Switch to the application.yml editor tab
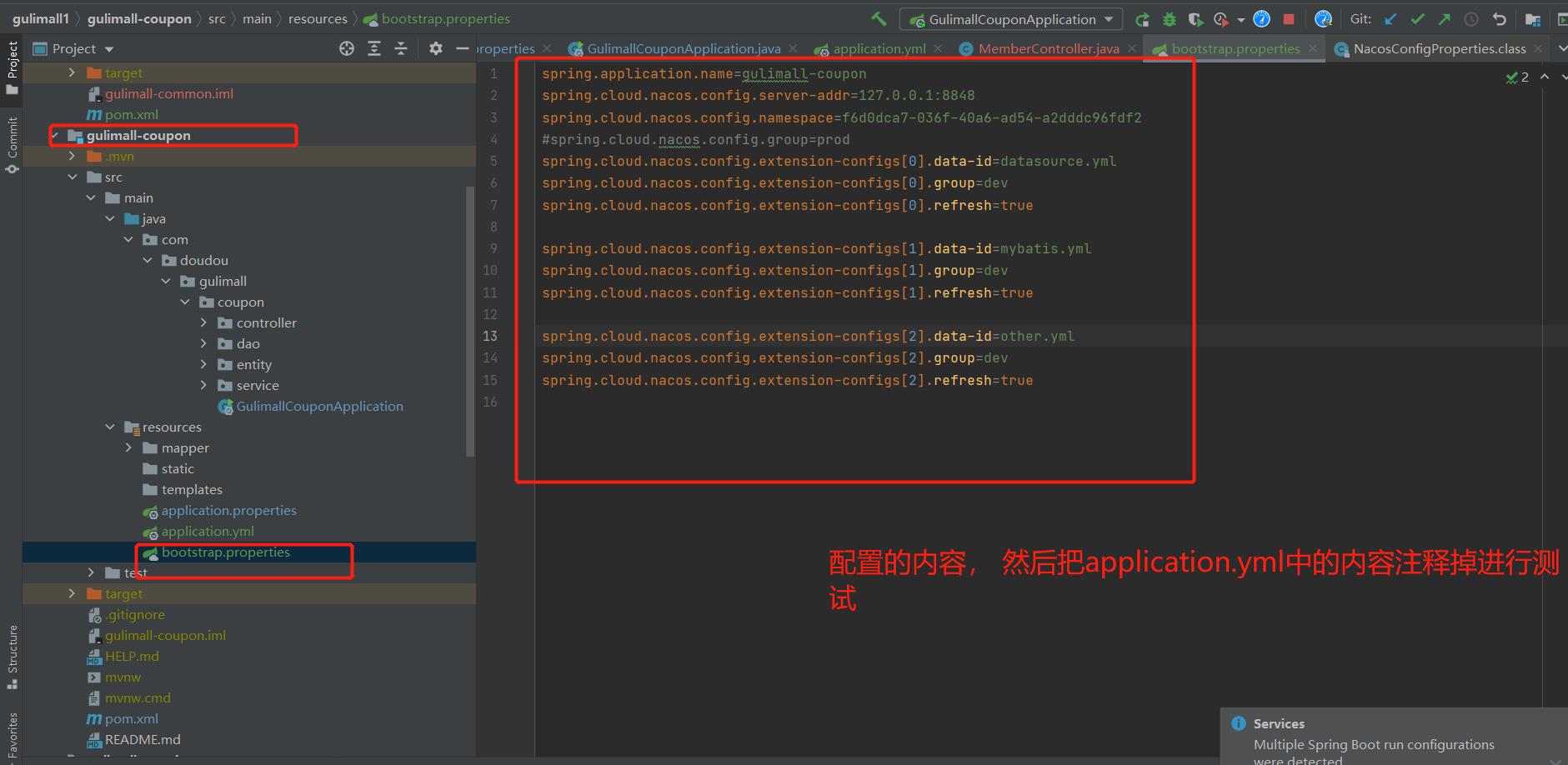This screenshot has height=765, width=1568. (879, 48)
